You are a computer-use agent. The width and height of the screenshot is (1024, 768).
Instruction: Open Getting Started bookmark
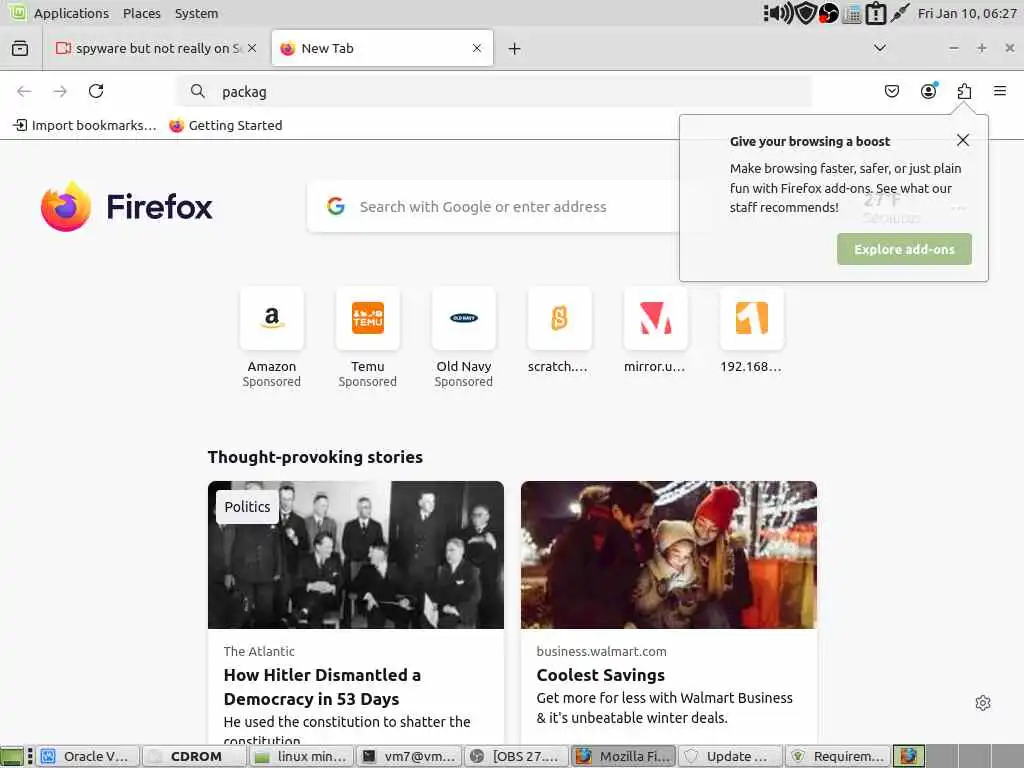(x=226, y=125)
